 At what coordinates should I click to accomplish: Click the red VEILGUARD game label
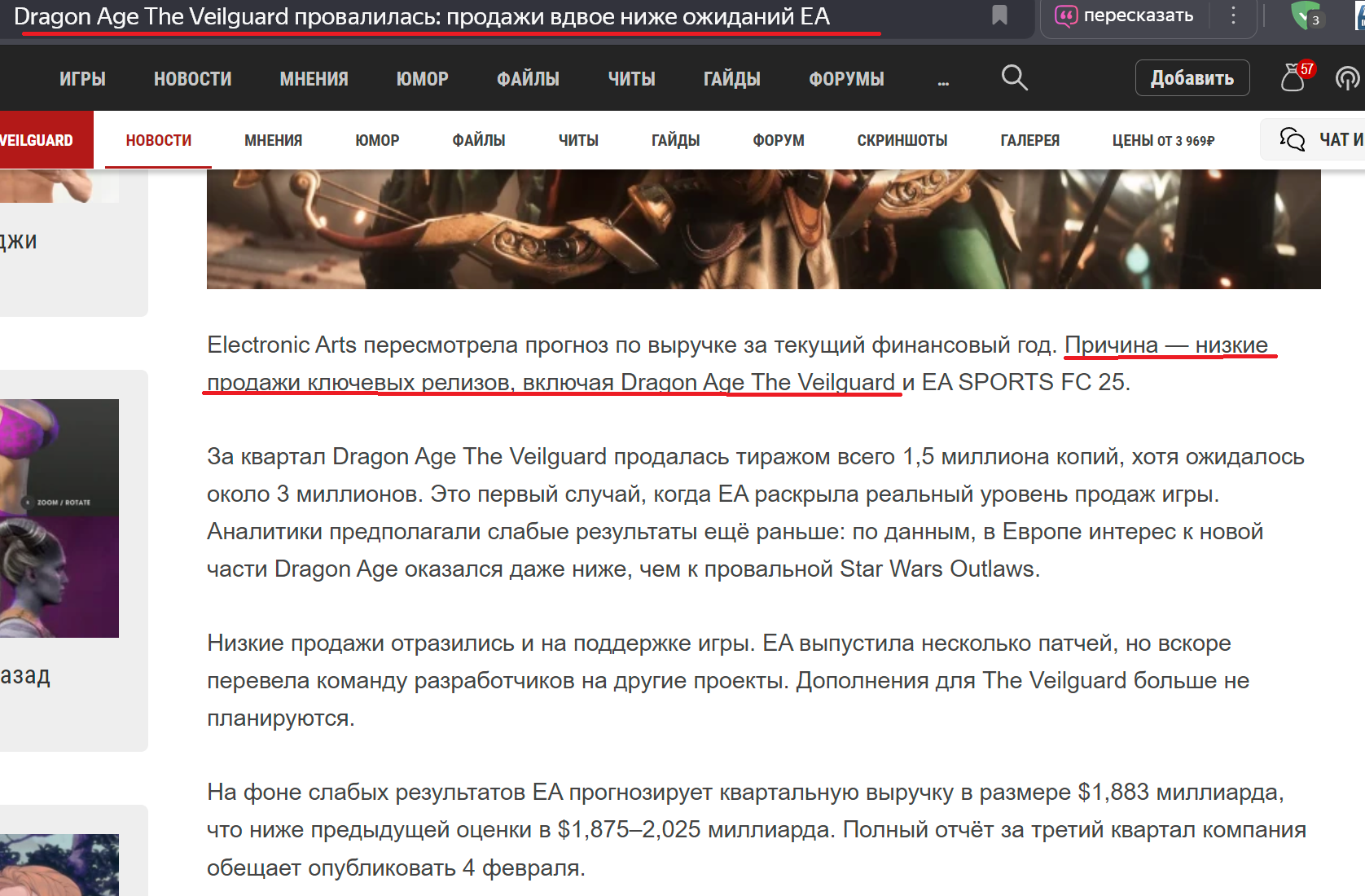tap(45, 140)
